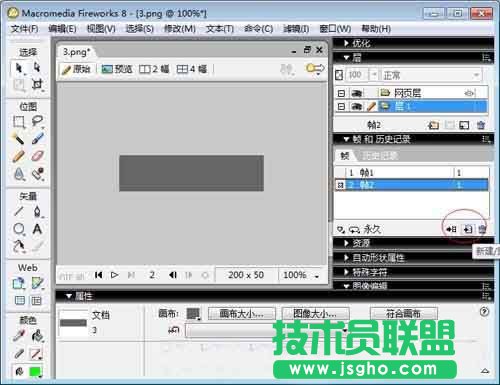Toggle hide slices and hotspots button
Screen dimensions: 500x385
click(x=20, y=301)
